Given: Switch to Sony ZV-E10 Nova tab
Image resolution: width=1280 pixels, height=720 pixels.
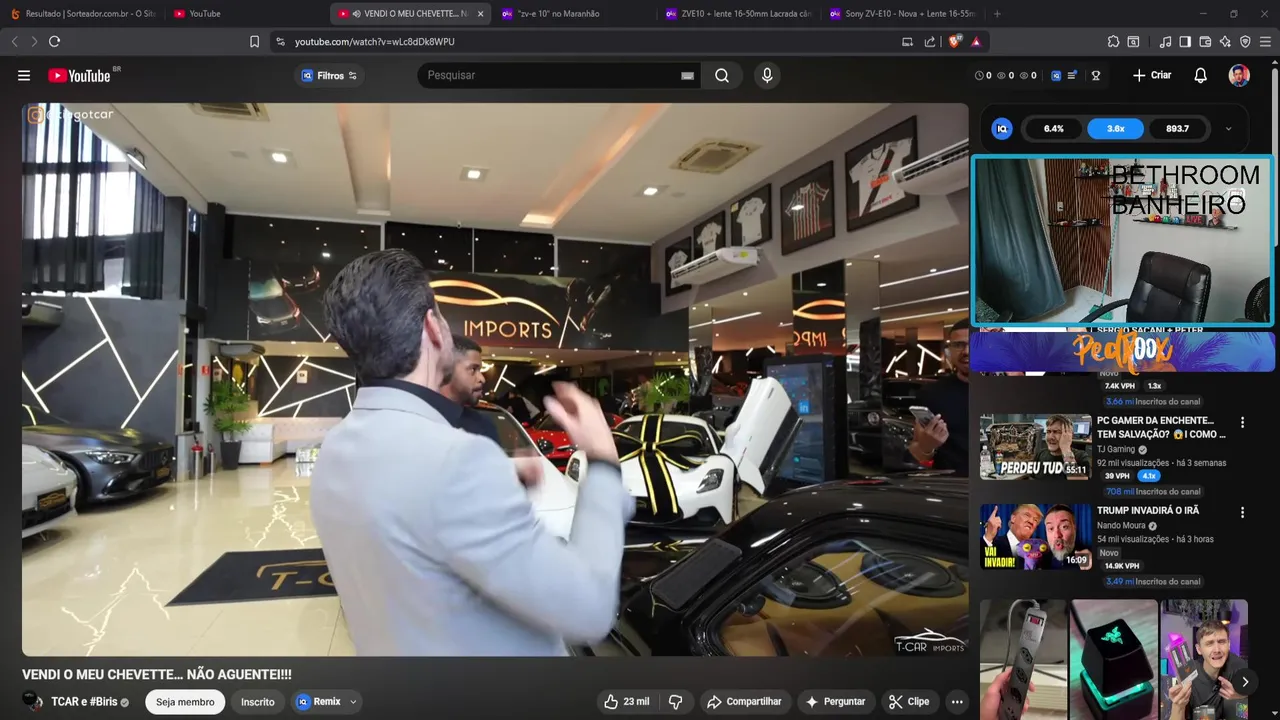Looking at the screenshot, I should 902,14.
